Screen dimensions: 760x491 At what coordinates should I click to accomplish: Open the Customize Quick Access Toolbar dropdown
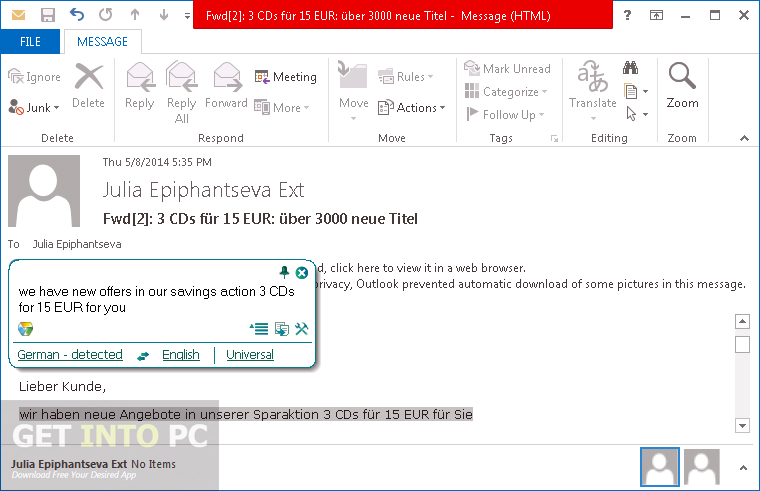pos(187,16)
